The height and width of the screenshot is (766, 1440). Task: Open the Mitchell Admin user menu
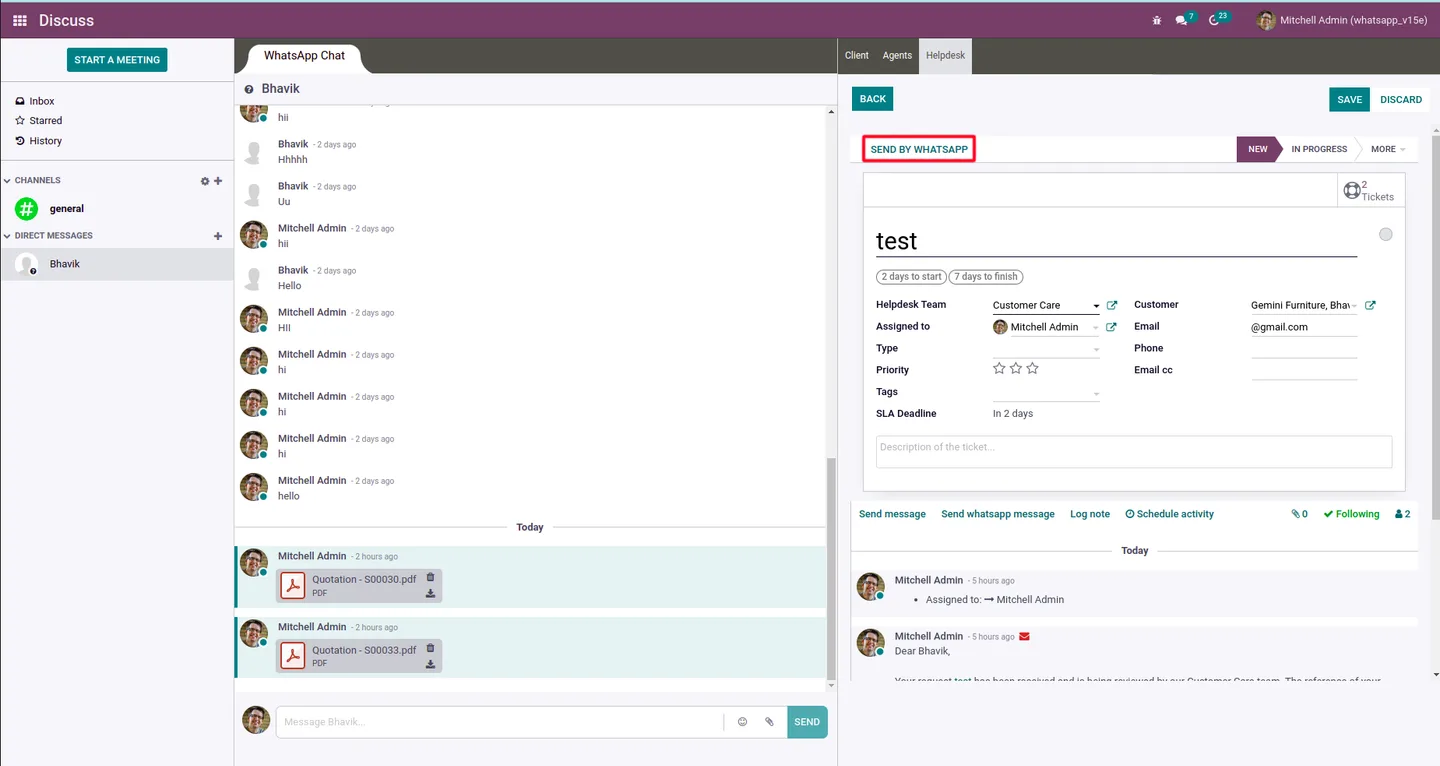1342,20
